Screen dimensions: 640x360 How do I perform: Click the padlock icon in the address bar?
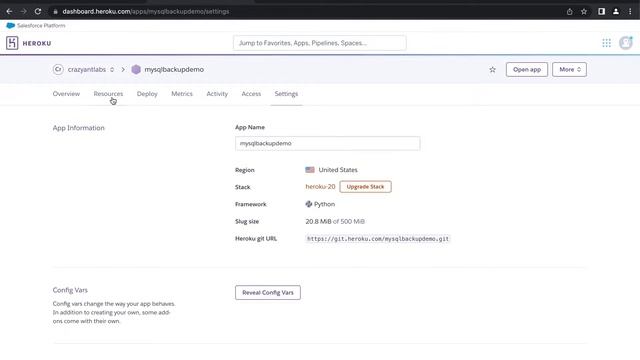coord(56,11)
